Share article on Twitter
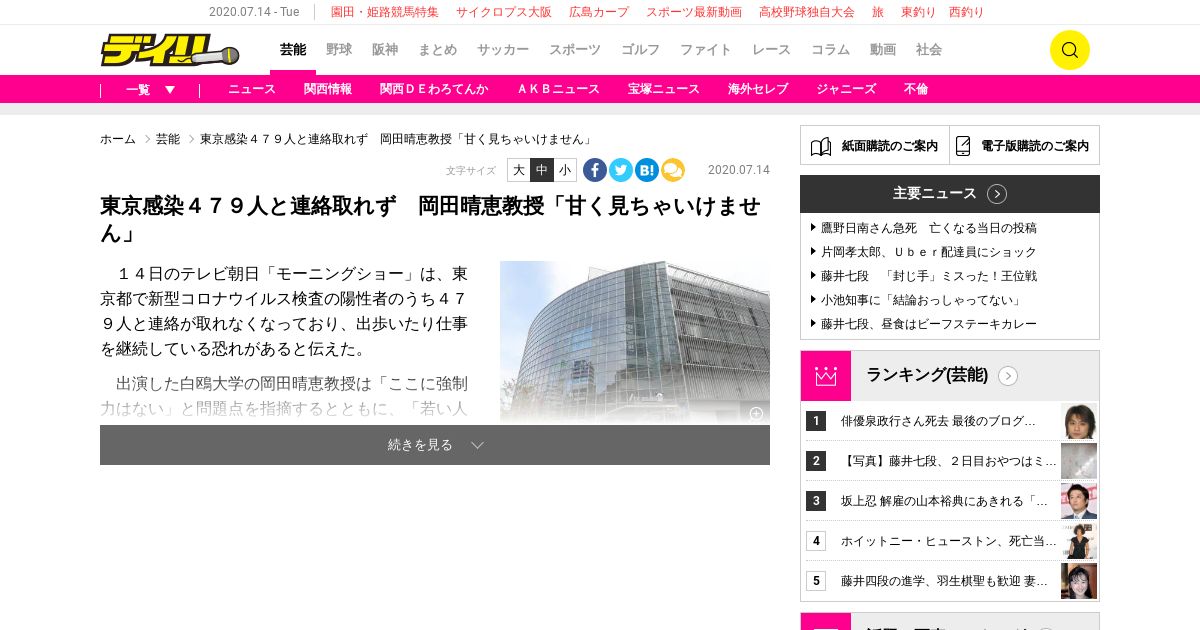This screenshot has height=630, width=1200. coord(621,170)
